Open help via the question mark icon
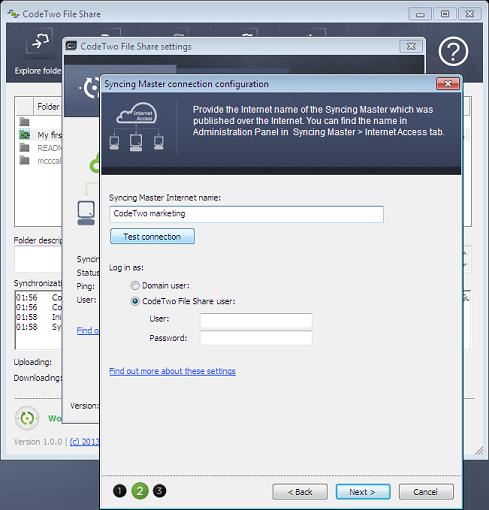489x510 pixels. pyautogui.click(x=453, y=52)
